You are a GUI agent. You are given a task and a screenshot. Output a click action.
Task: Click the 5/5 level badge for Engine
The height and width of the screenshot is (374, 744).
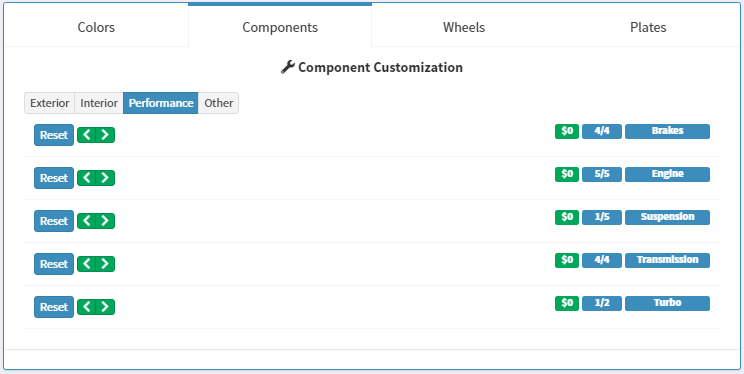(x=602, y=174)
